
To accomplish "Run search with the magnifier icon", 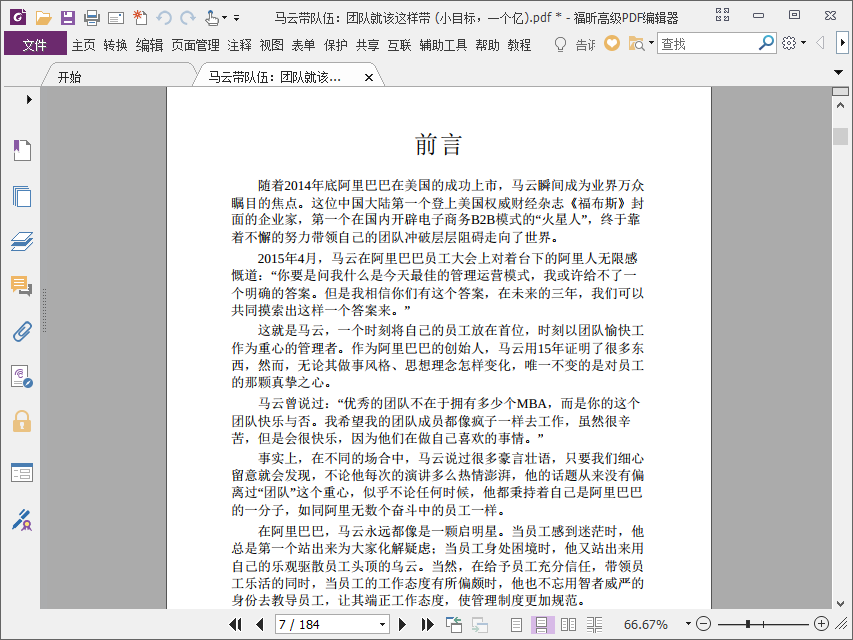I will [766, 43].
